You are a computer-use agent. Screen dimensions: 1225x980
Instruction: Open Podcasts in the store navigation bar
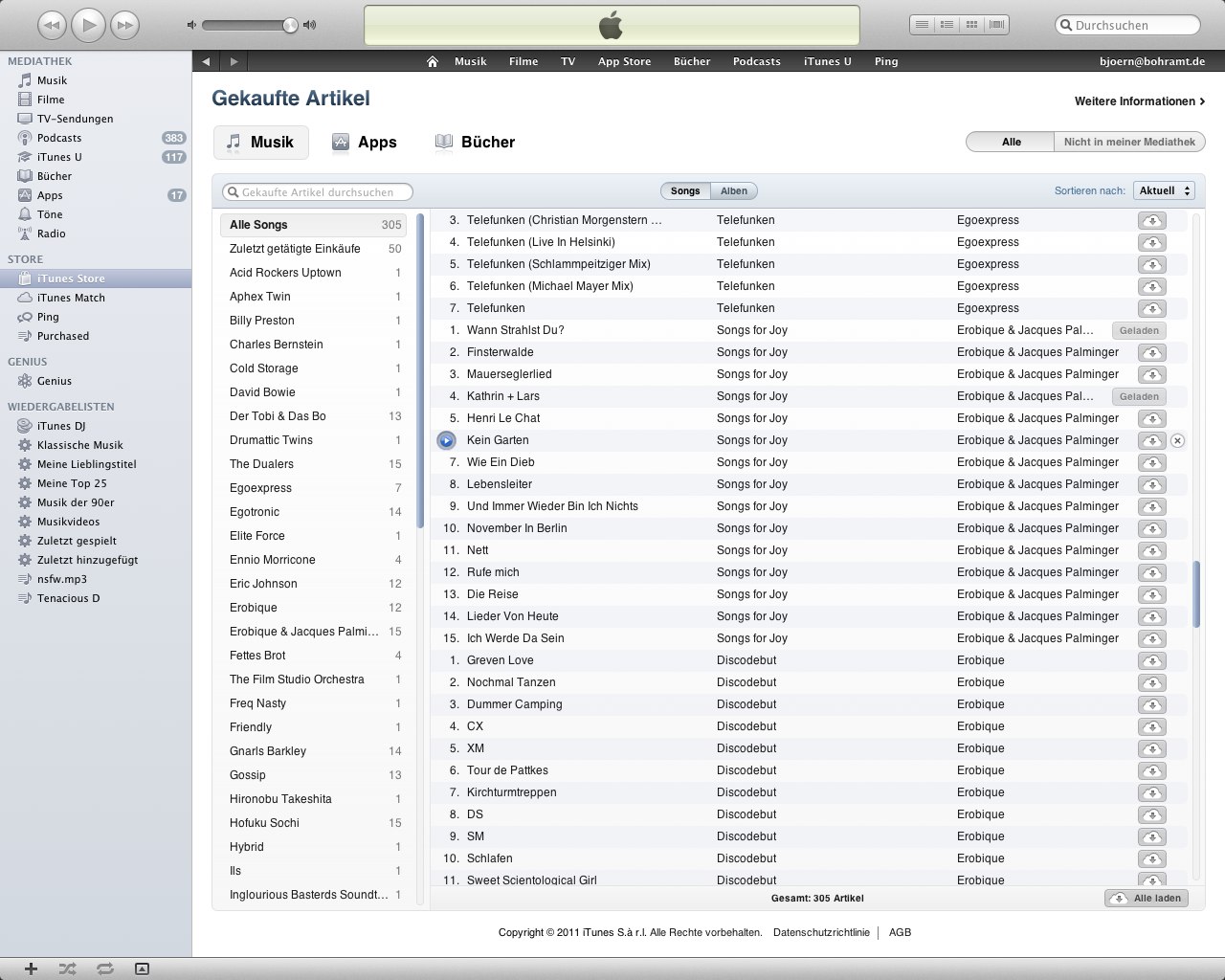(x=756, y=61)
